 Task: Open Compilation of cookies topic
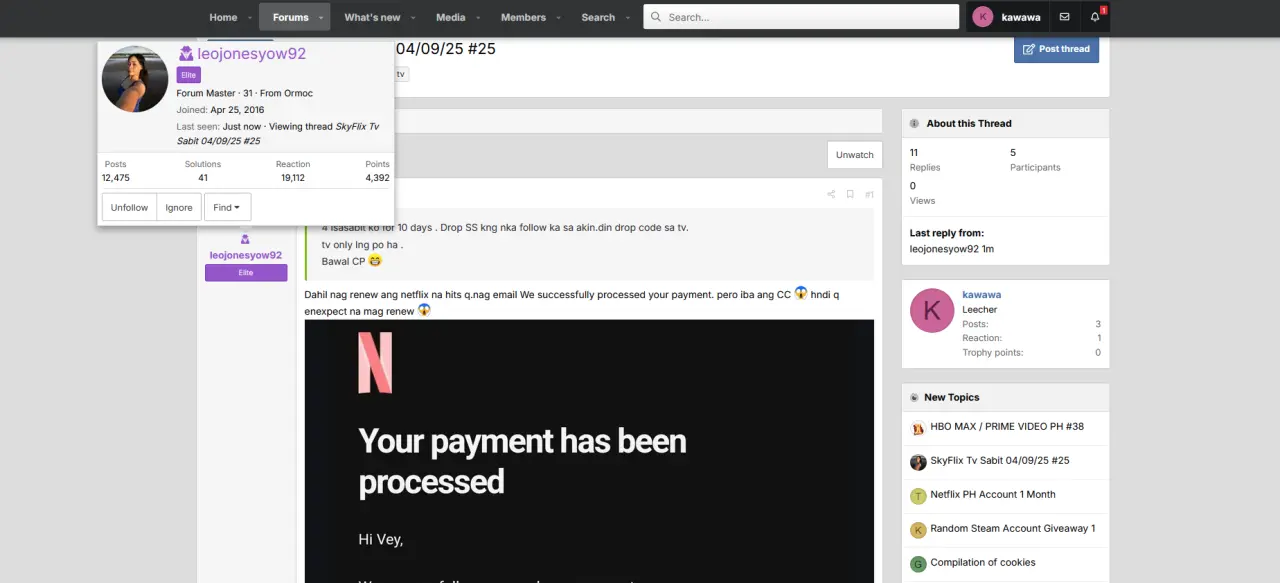[x=983, y=562]
